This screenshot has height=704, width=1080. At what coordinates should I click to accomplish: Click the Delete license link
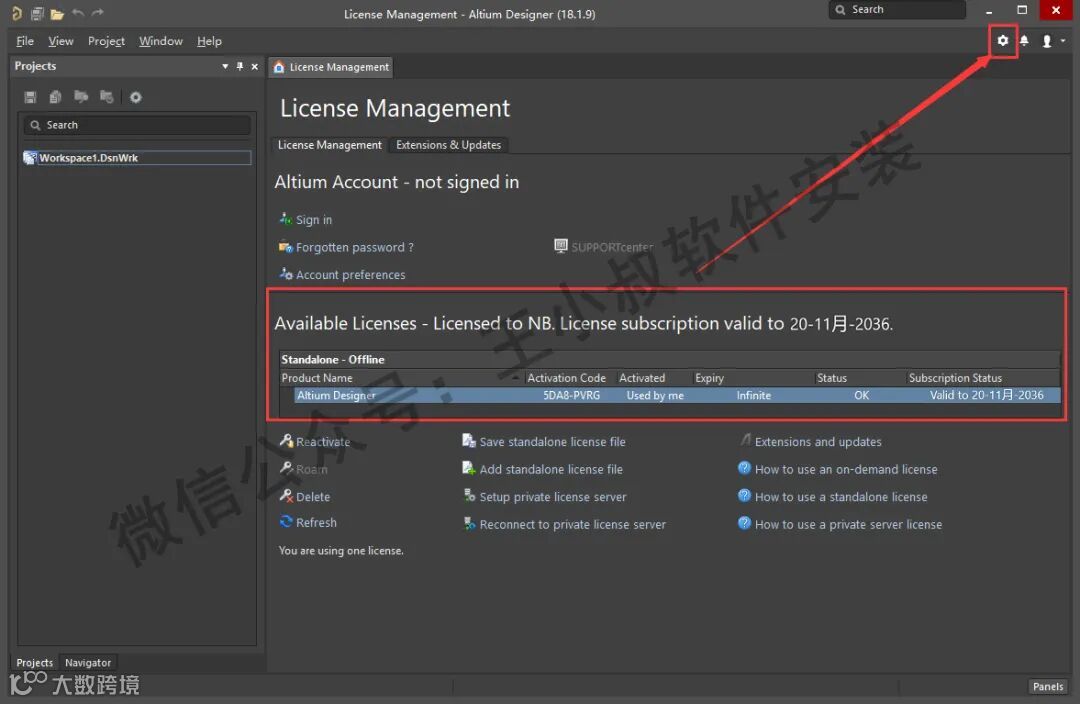point(305,497)
